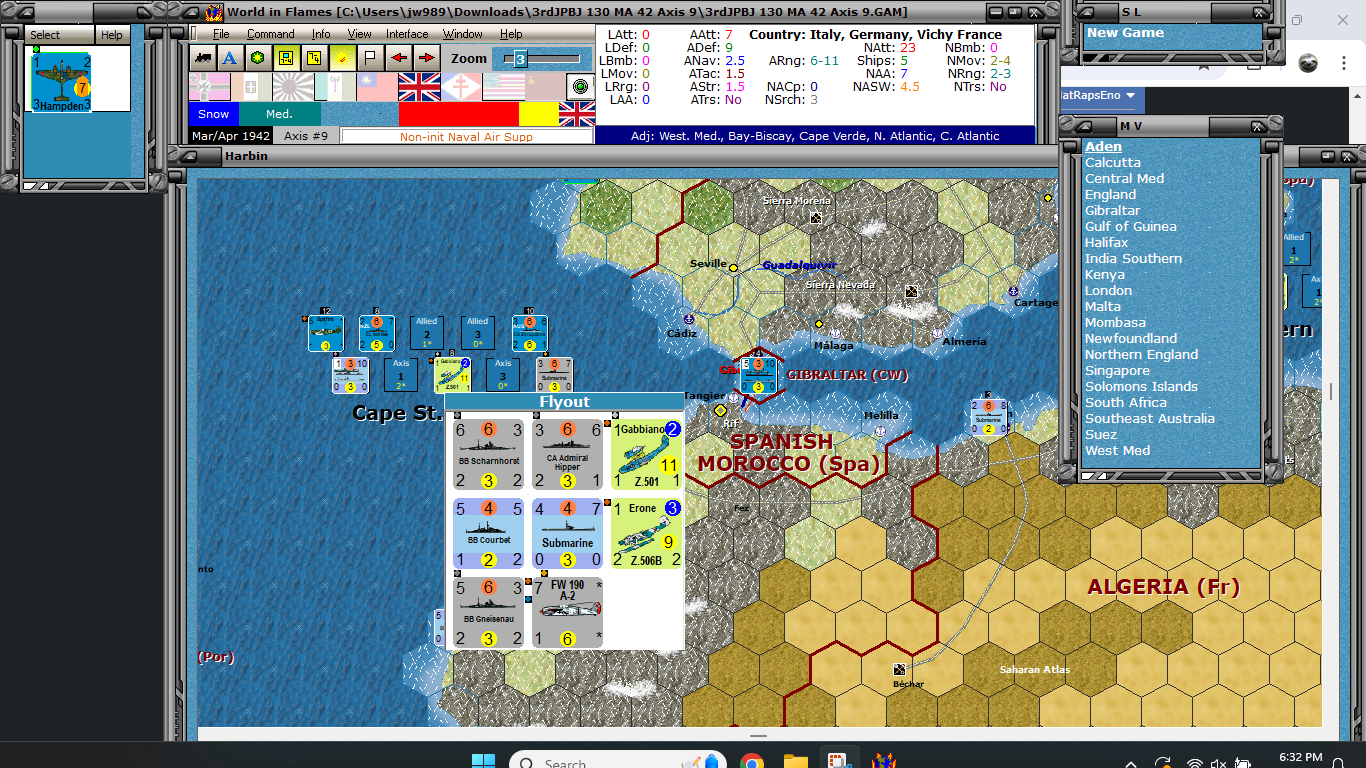Pick the Submarine unit in Flyout
1366x768 pixels.
pos(567,534)
